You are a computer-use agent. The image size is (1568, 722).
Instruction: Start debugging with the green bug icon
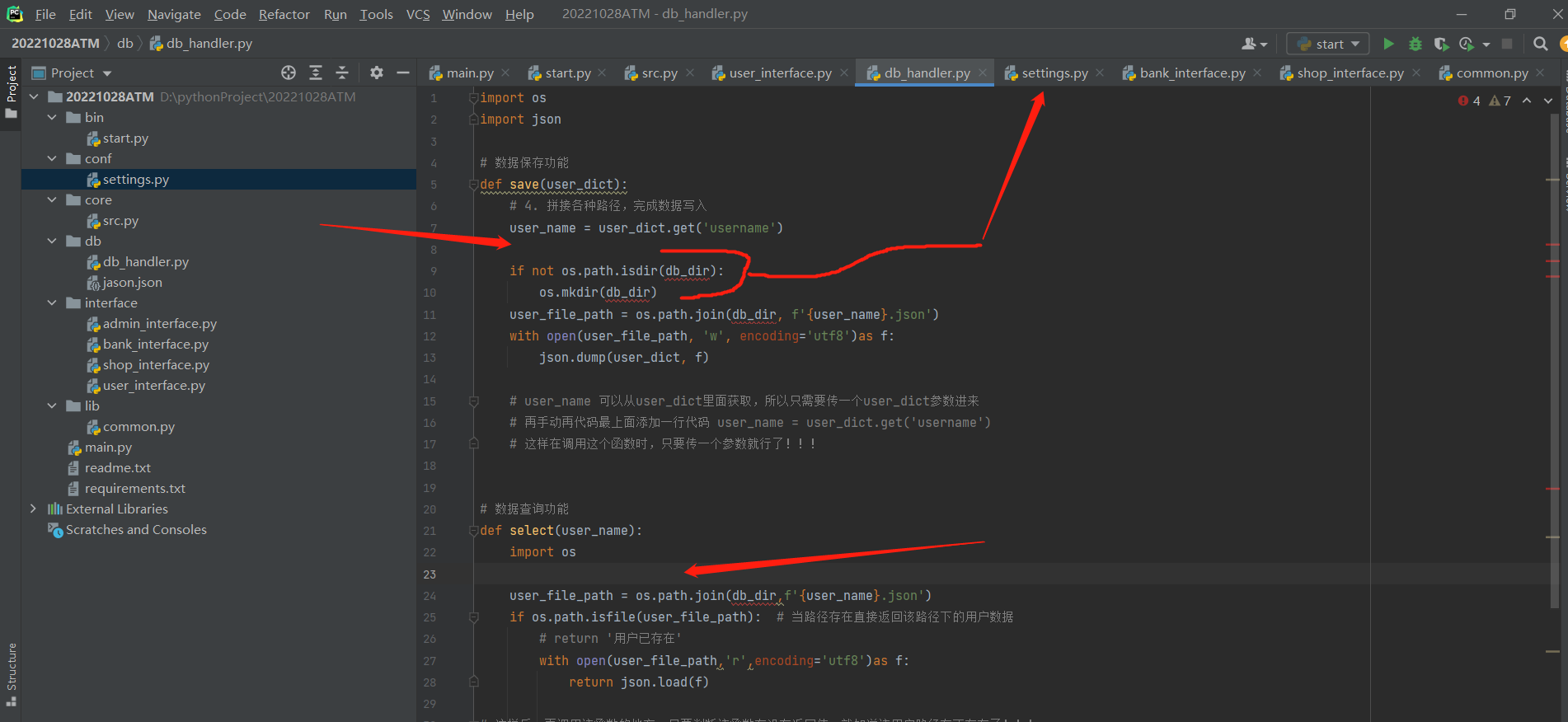[x=1415, y=44]
